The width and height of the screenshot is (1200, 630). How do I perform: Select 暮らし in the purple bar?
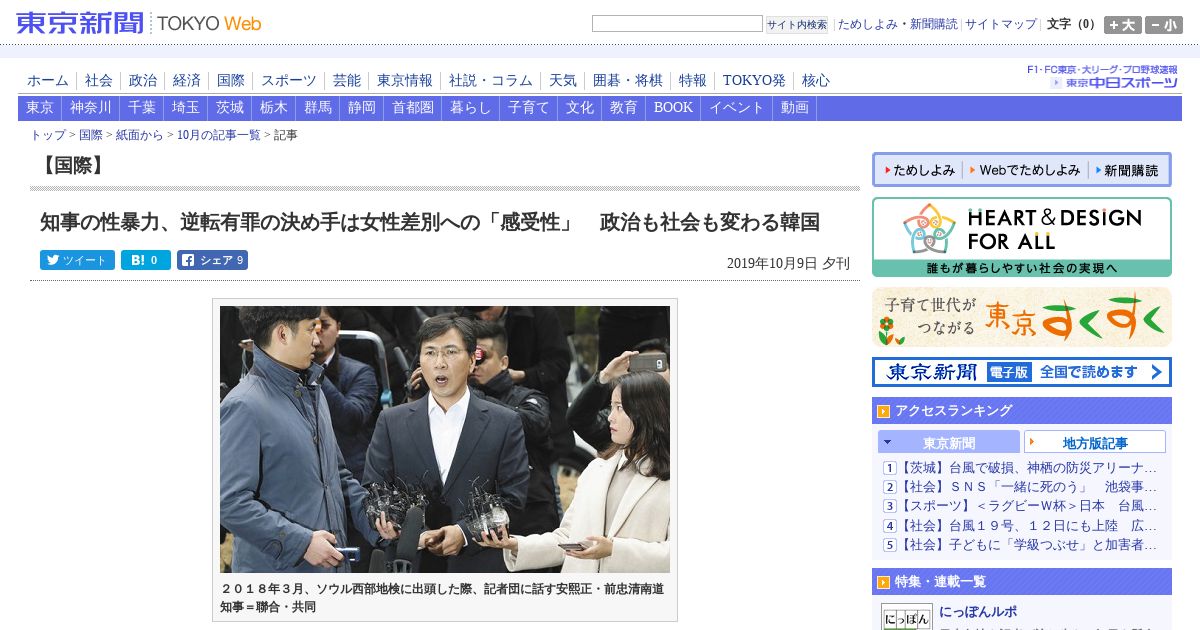471,108
